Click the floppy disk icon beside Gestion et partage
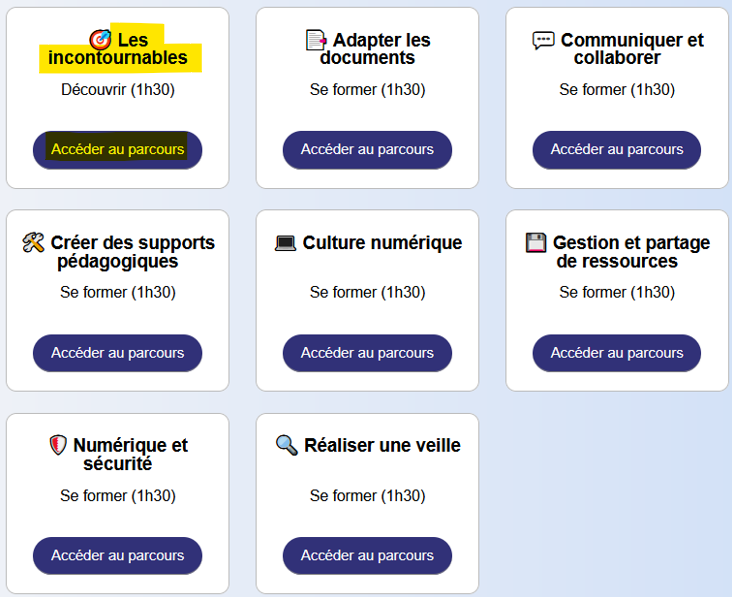 [x=536, y=243]
